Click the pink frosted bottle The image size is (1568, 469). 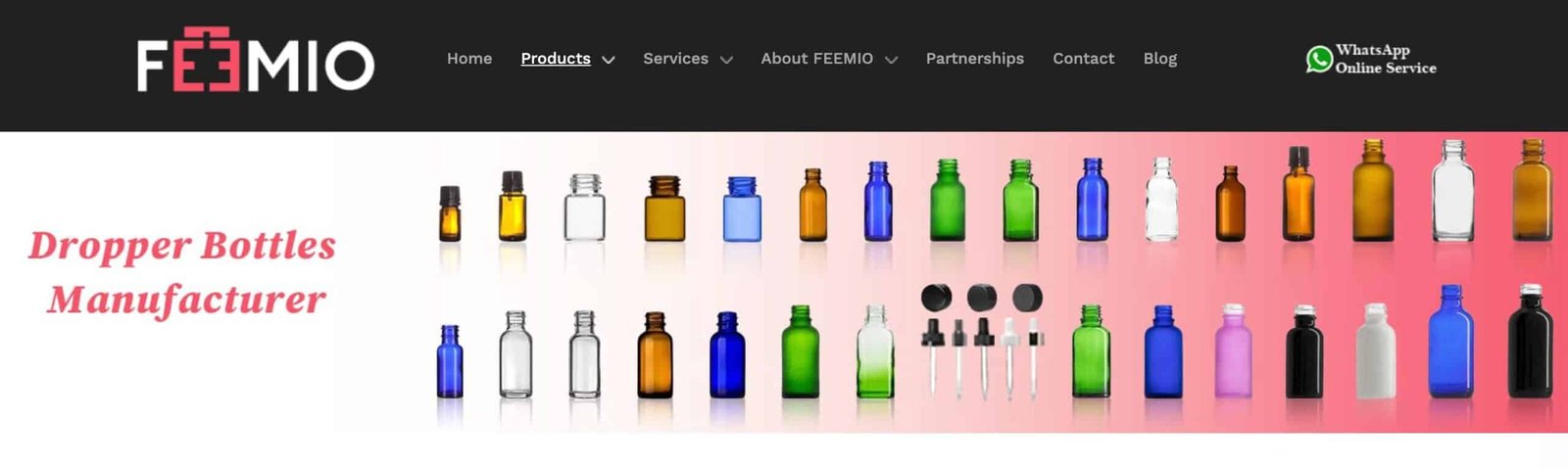pyautogui.click(x=1233, y=351)
